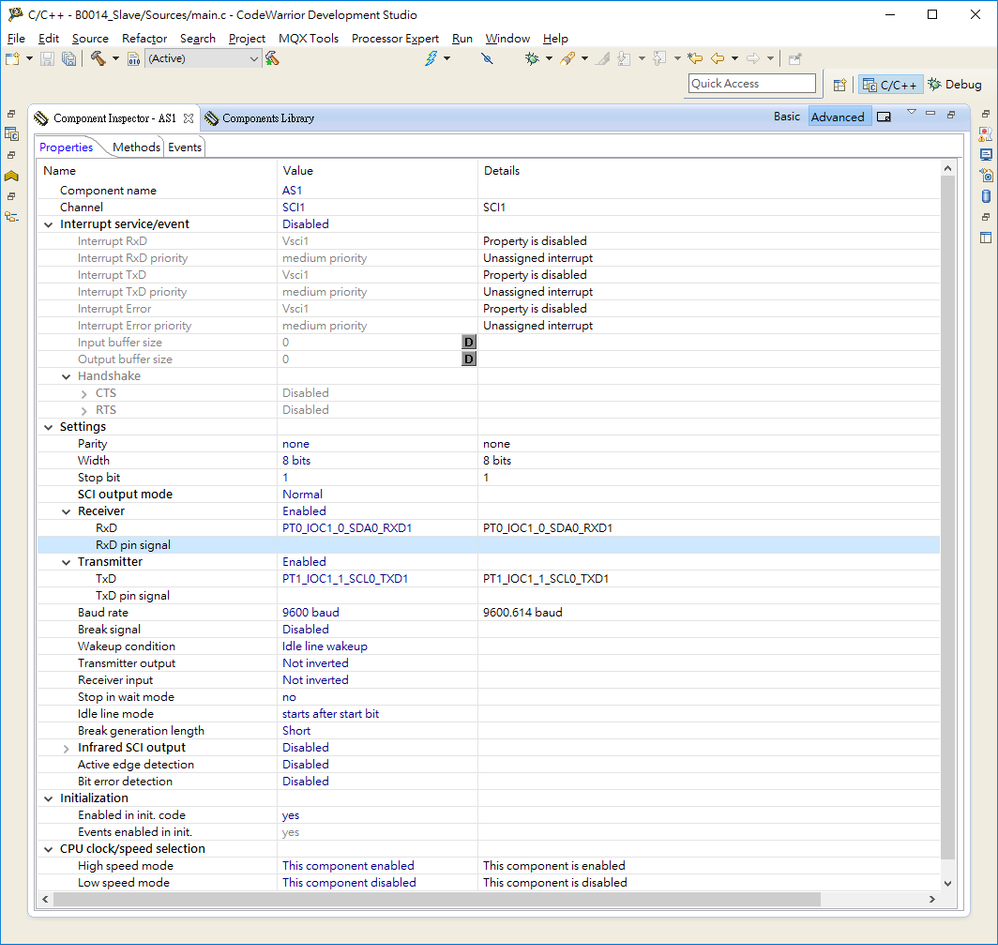Image resolution: width=998 pixels, height=945 pixels.
Task: Open the build hammer dropdown arrow
Action: coord(116,59)
